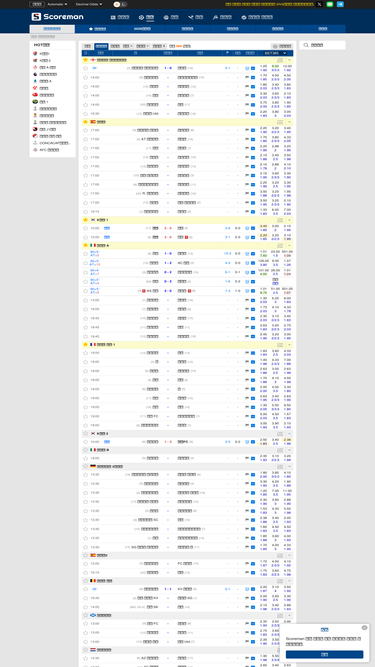Collapse the Spain league section arrow
375x667 pixels.
coord(289,122)
